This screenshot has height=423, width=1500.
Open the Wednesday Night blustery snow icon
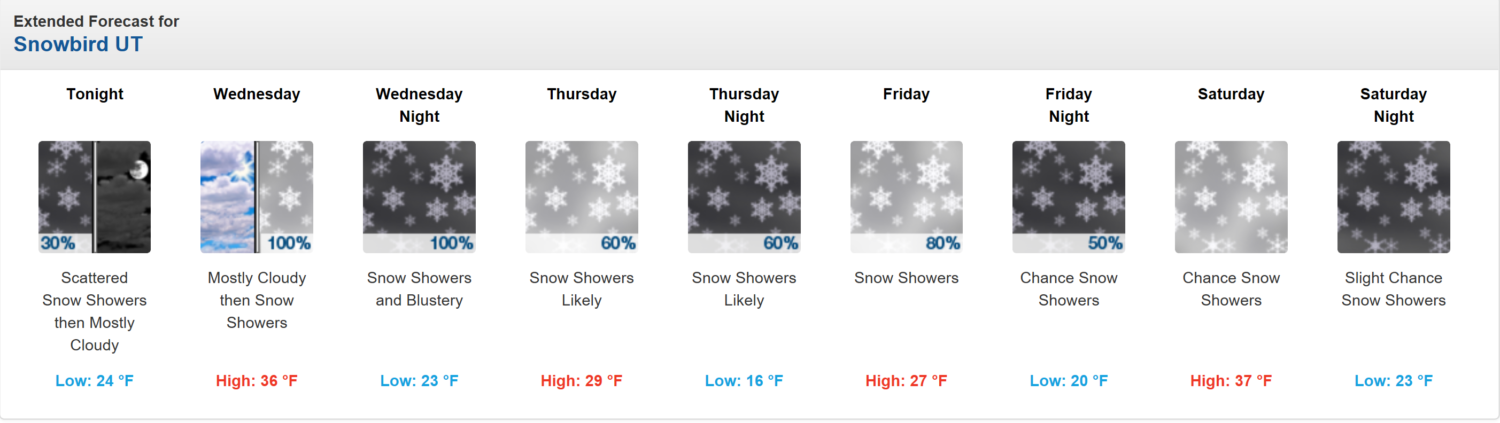click(x=419, y=197)
